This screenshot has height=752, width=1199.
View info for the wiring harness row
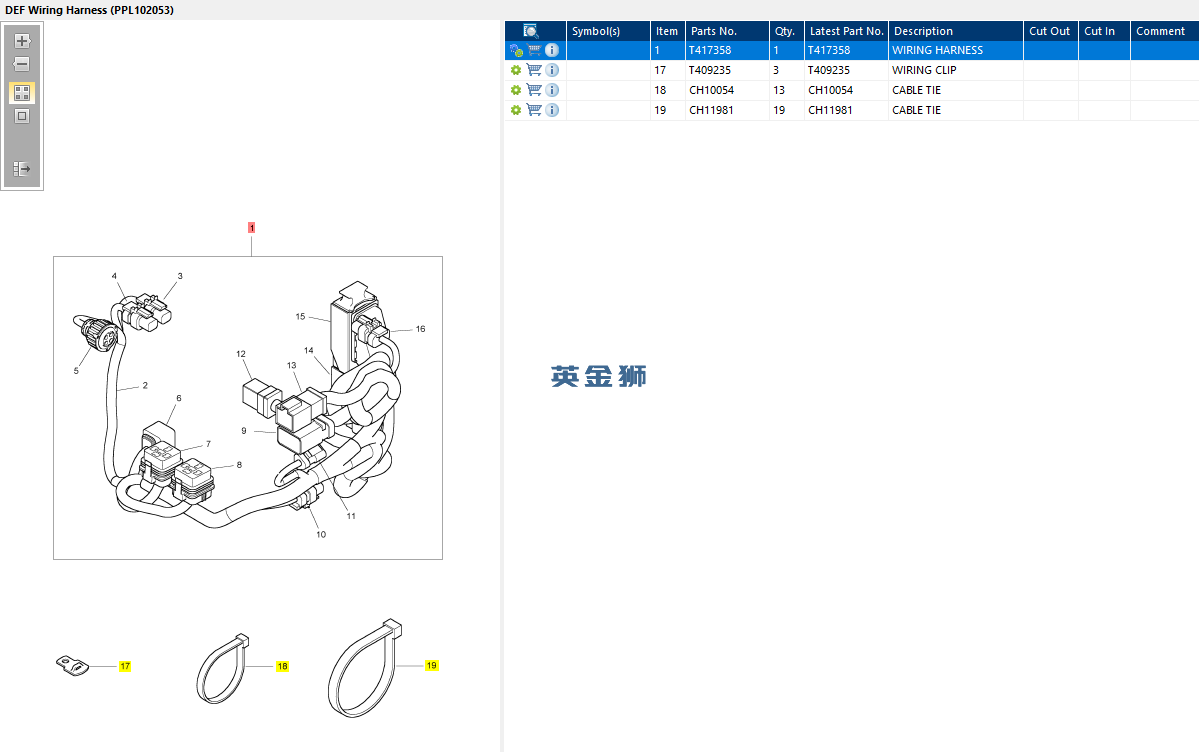[x=552, y=50]
